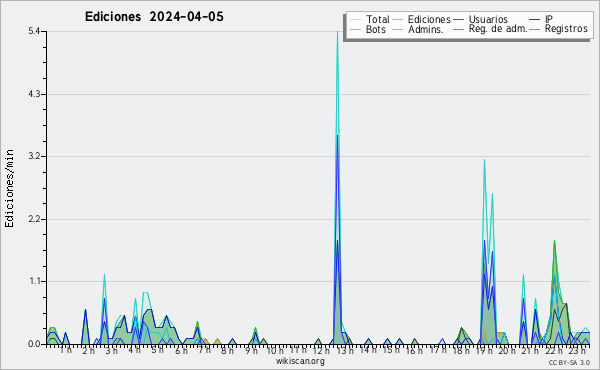Click the magenta Reg. de adm. line swatch
This screenshot has height=370, width=600.
[x=458, y=29]
